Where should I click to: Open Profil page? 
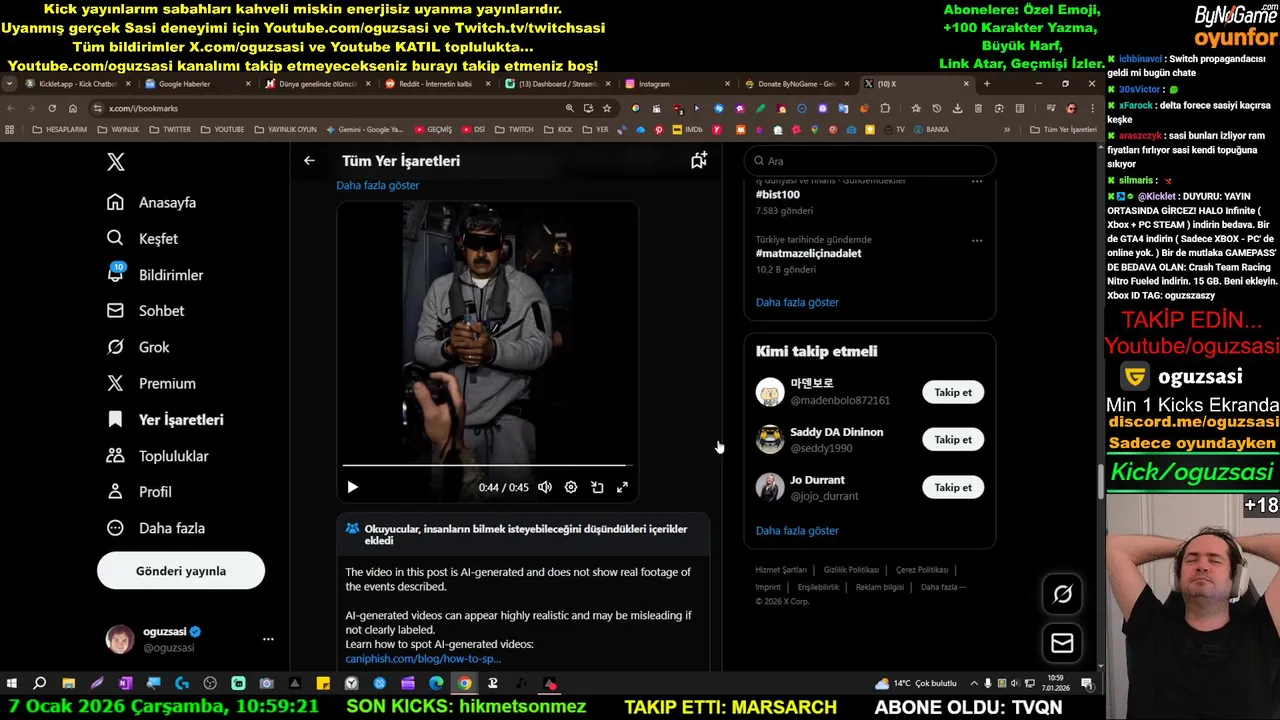pyautogui.click(x=139, y=491)
